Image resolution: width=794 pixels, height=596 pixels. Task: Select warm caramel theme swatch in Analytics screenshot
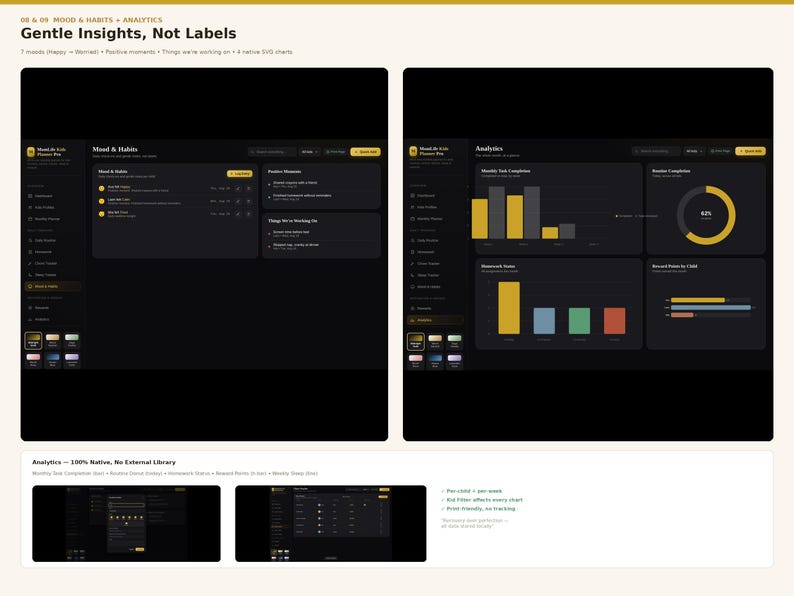[435, 341]
